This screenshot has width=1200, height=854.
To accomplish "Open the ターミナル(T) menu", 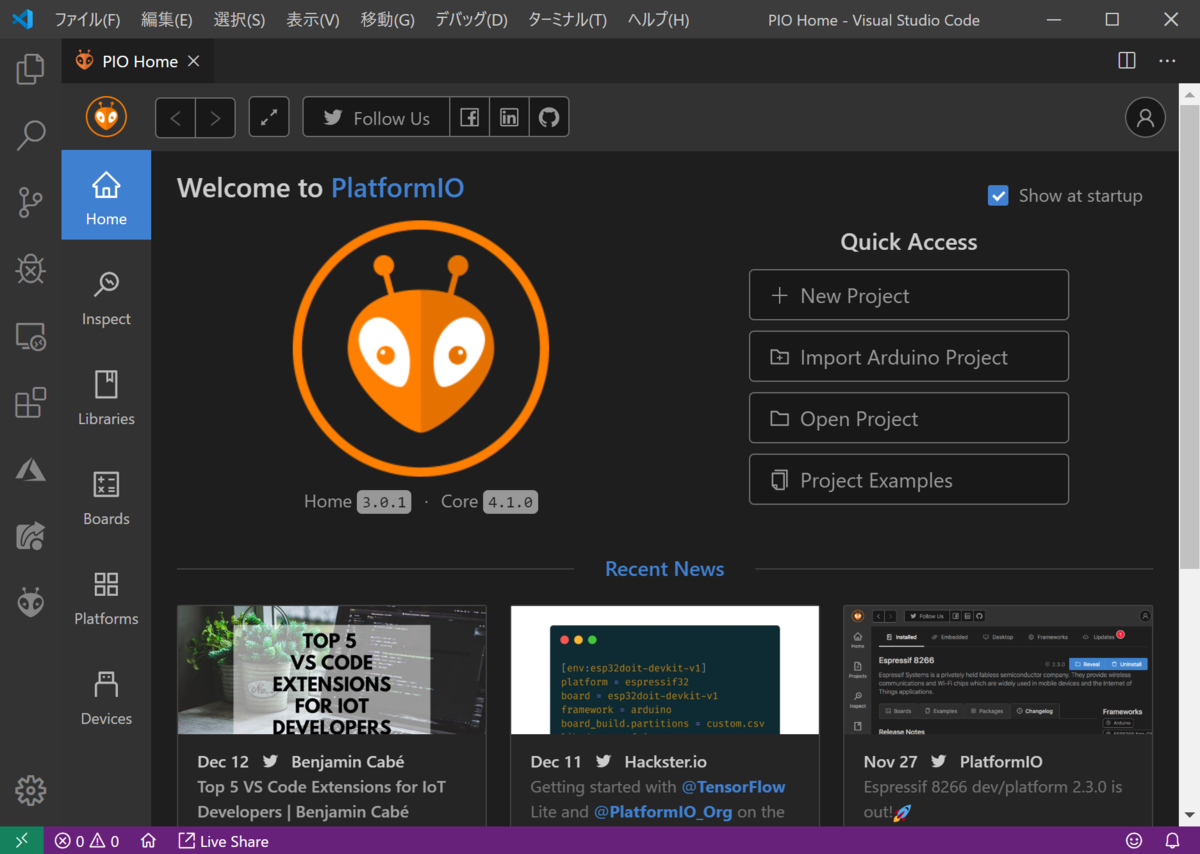I will coord(567,20).
